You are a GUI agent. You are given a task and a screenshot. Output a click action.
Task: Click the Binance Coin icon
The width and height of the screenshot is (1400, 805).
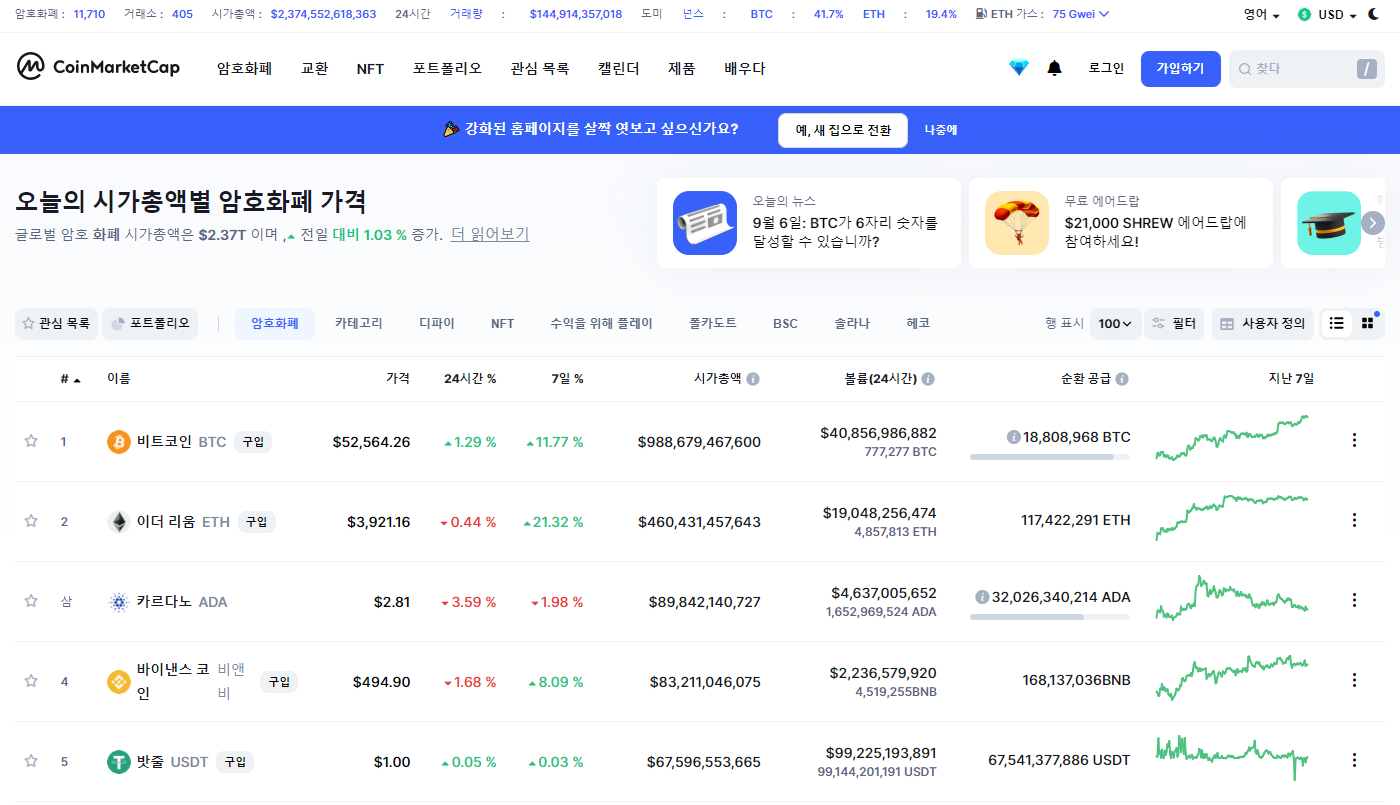(119, 681)
